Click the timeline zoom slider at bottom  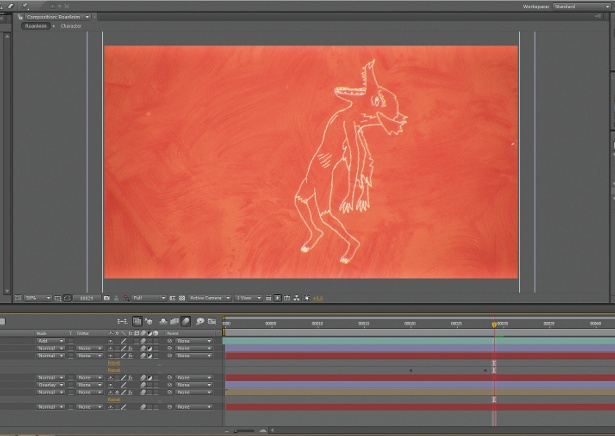click(x=246, y=431)
